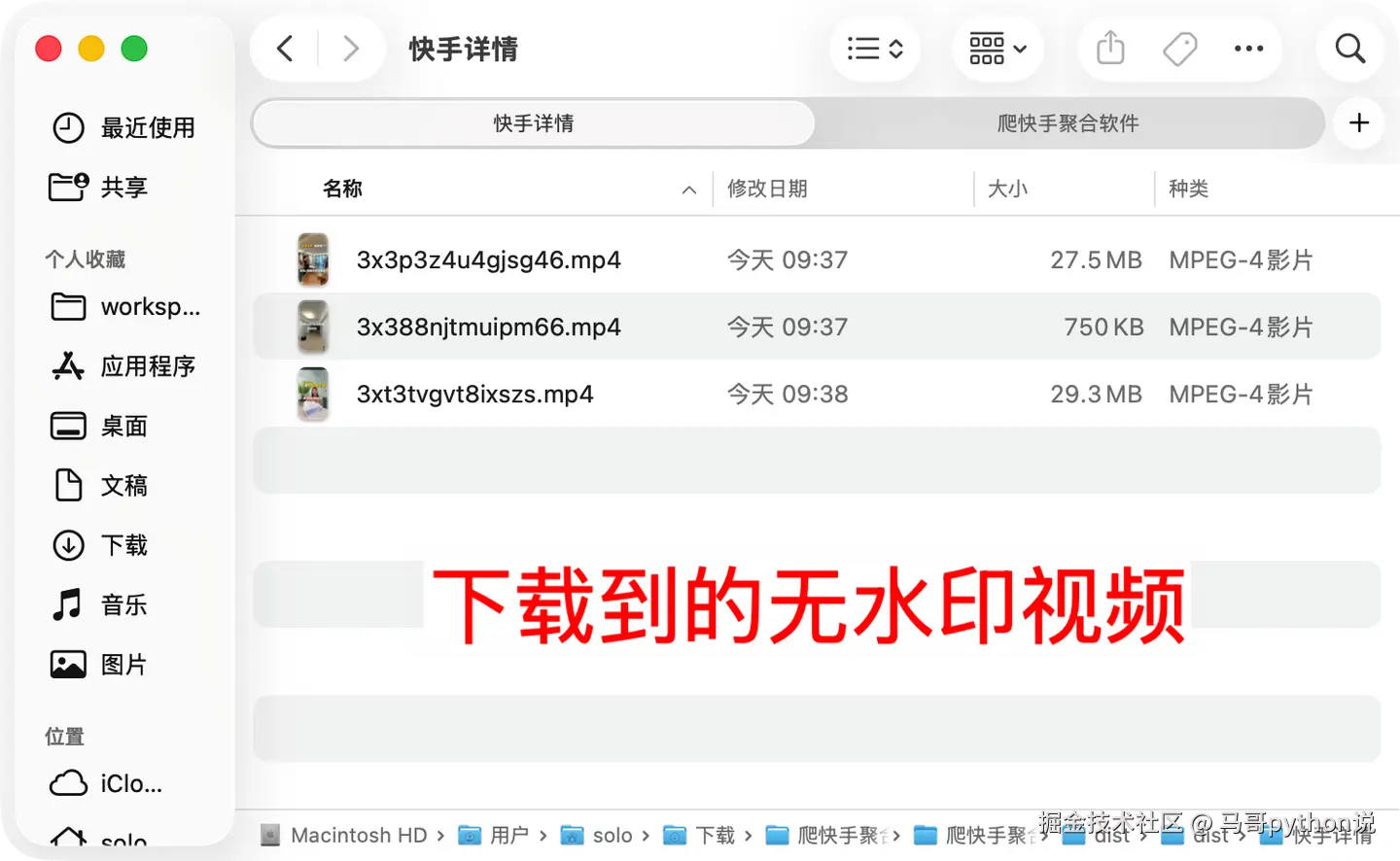
Task: Click Macintosh HD in the path bar
Action: pos(344,835)
